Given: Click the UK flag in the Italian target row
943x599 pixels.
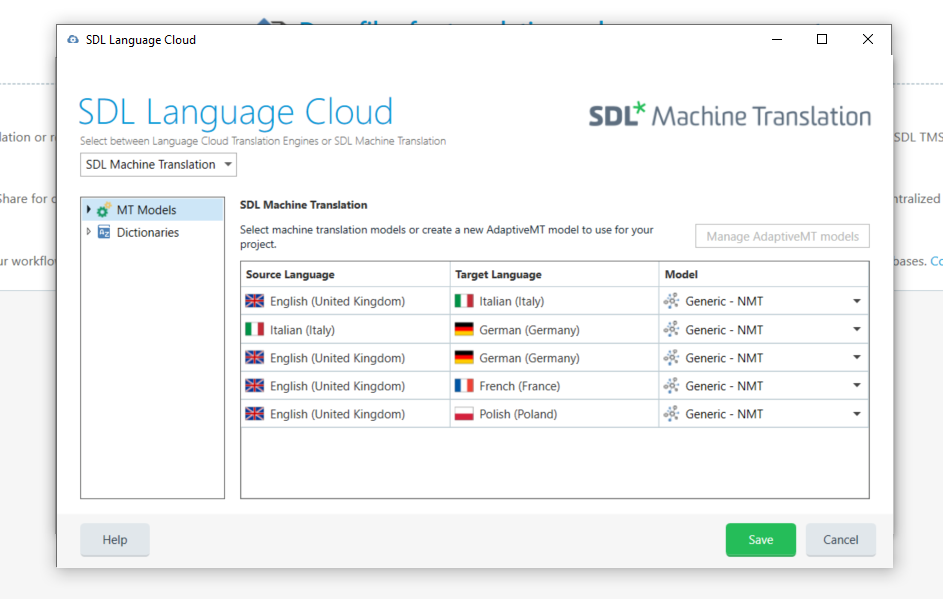Looking at the screenshot, I should pyautogui.click(x=254, y=301).
